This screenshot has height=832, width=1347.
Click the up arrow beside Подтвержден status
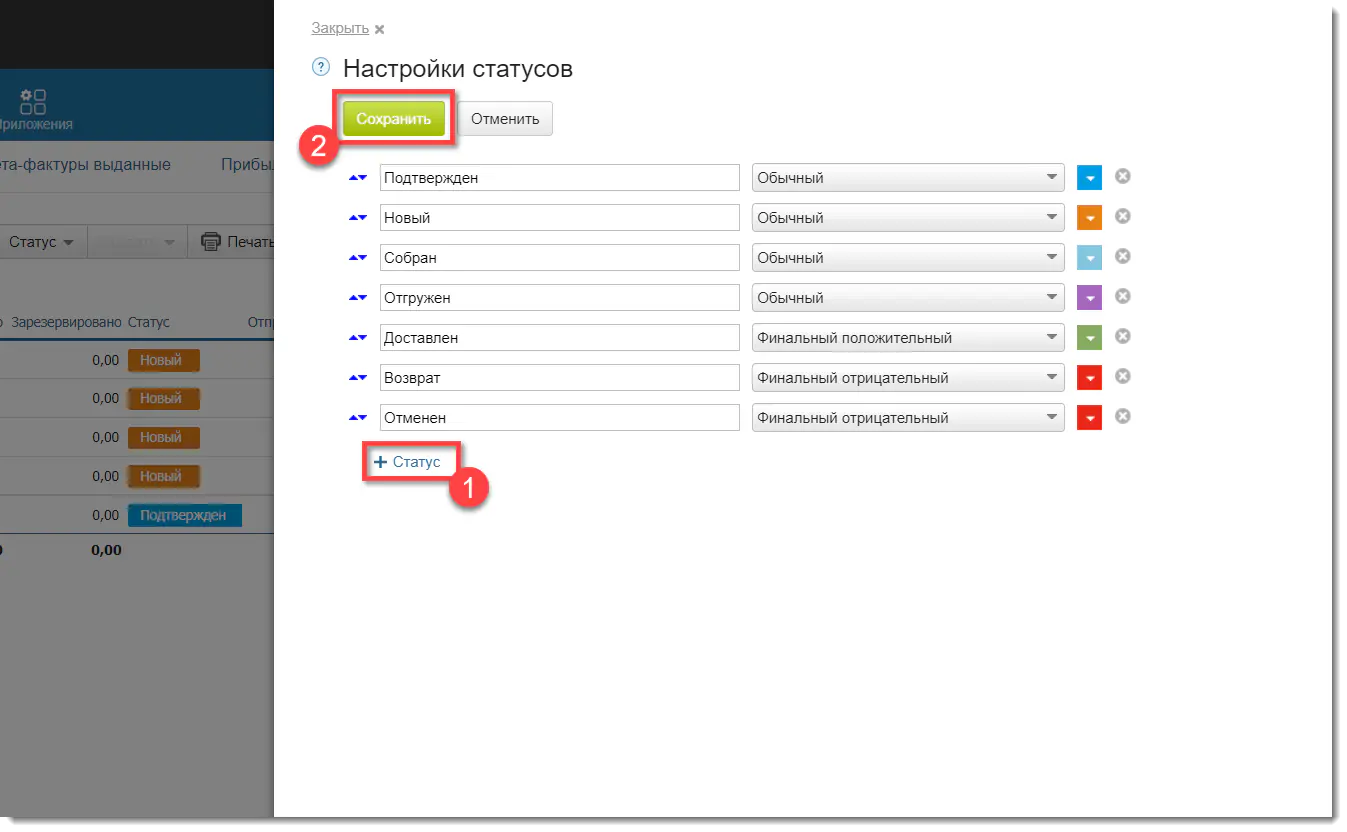coord(353,175)
